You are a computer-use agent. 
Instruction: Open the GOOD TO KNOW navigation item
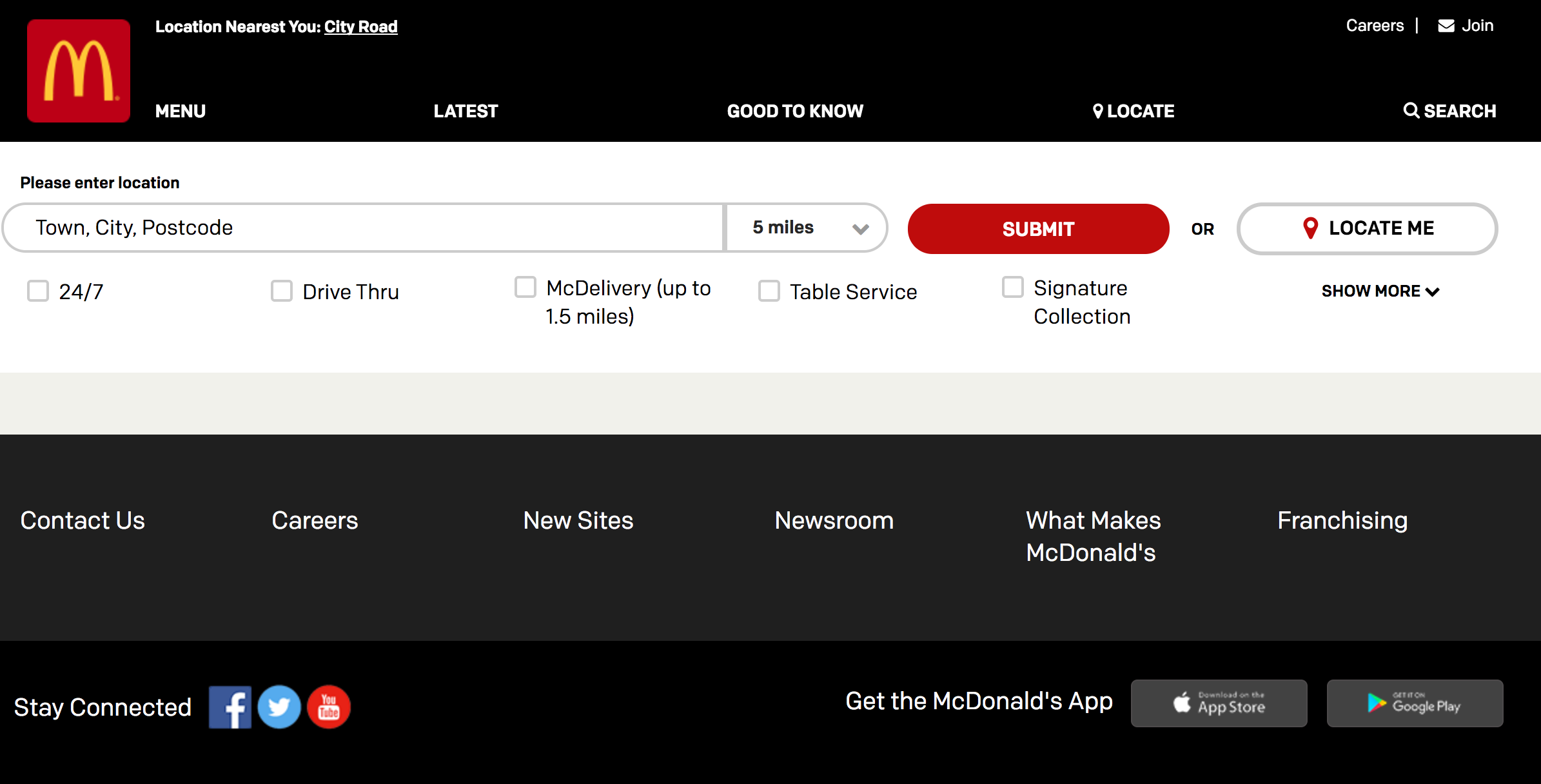coord(795,112)
